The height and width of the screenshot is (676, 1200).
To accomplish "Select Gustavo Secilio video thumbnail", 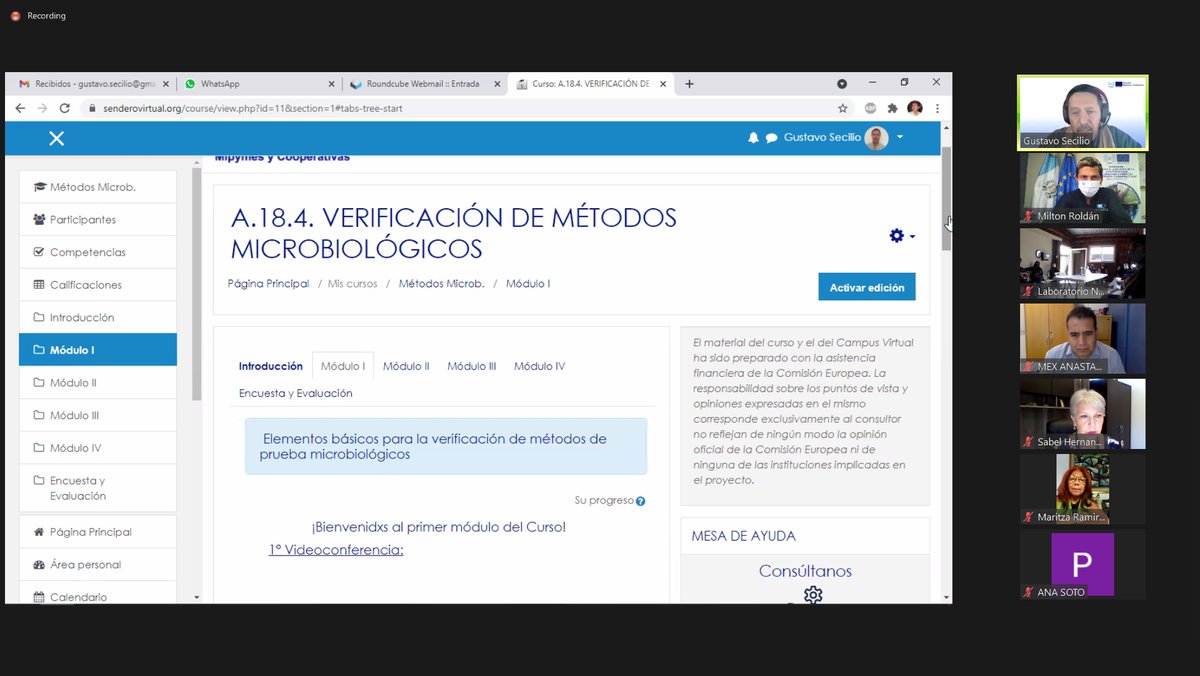I will point(1082,113).
